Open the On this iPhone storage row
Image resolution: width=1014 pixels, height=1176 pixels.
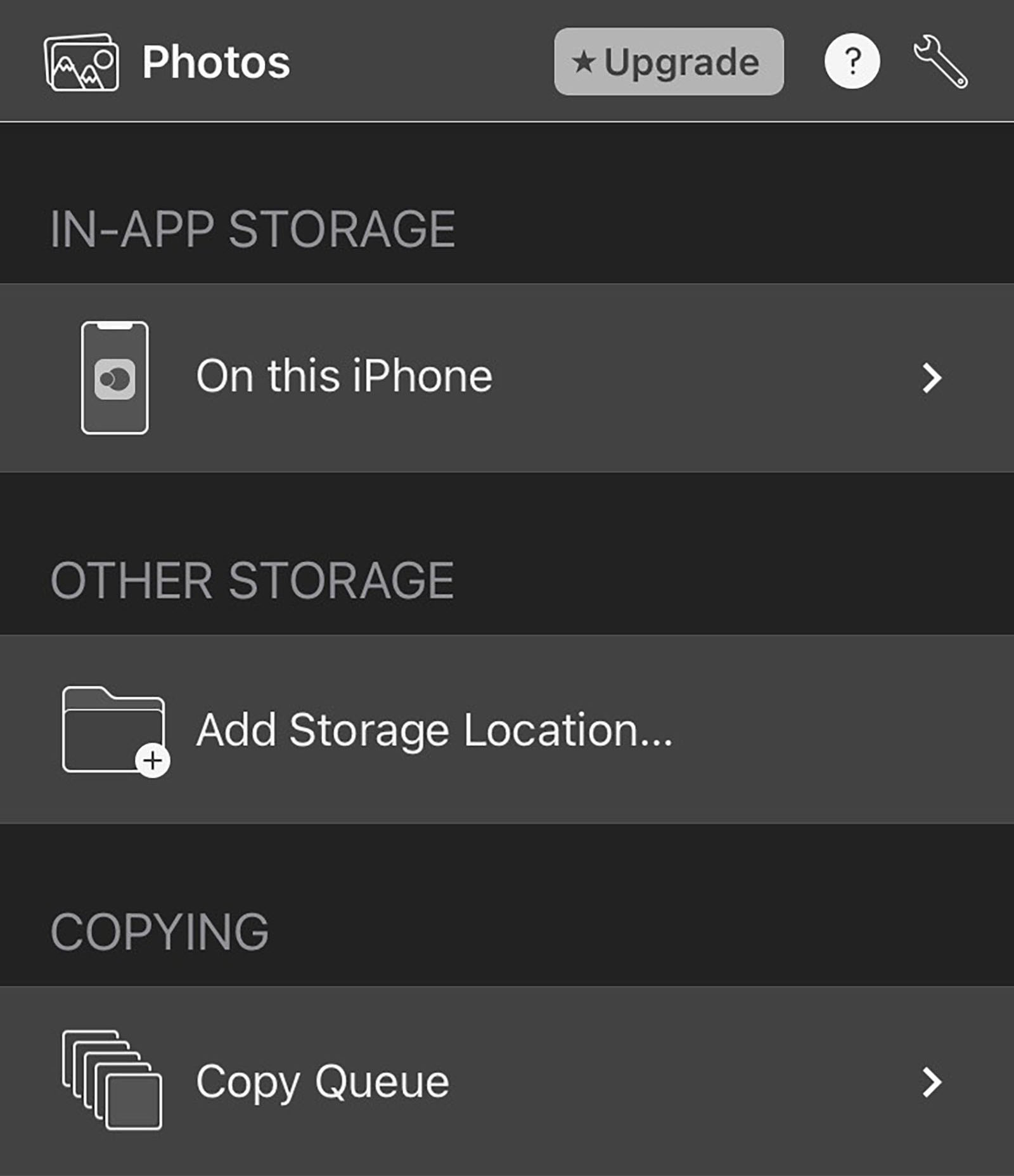pos(344,376)
